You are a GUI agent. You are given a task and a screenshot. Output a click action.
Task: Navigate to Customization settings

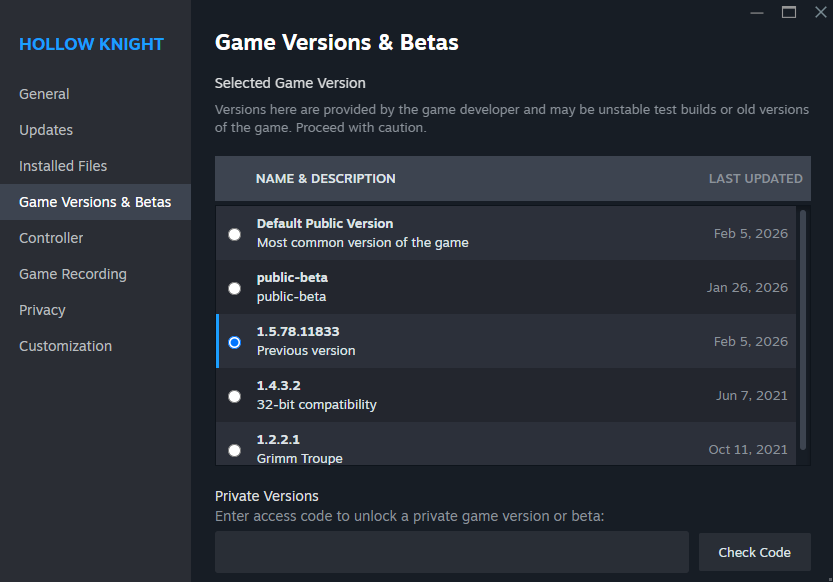tap(65, 346)
